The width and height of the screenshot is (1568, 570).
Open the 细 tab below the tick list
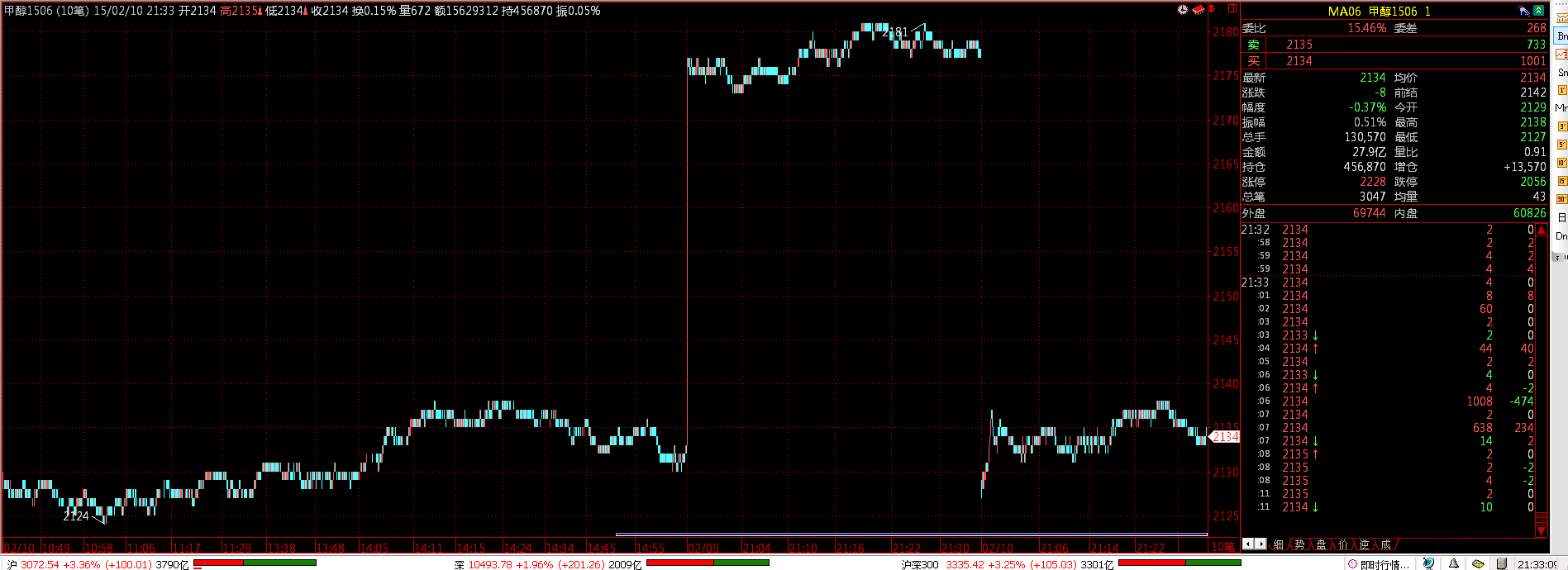pyautogui.click(x=1279, y=544)
